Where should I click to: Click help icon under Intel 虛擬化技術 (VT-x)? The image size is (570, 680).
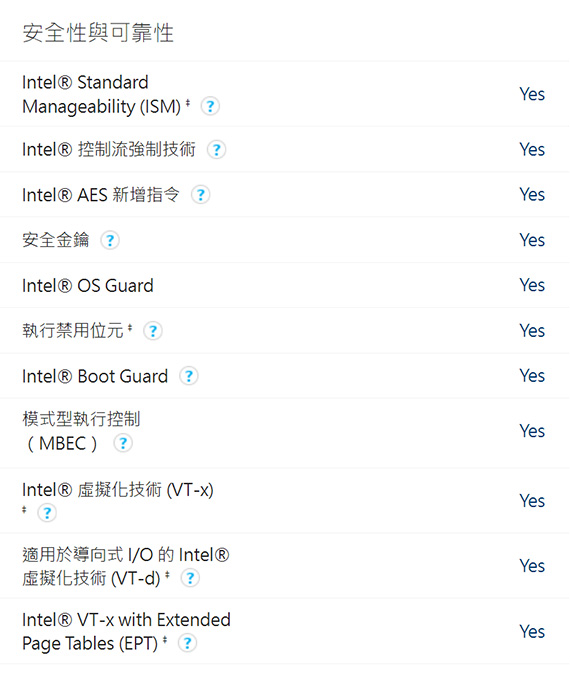pyautogui.click(x=47, y=513)
